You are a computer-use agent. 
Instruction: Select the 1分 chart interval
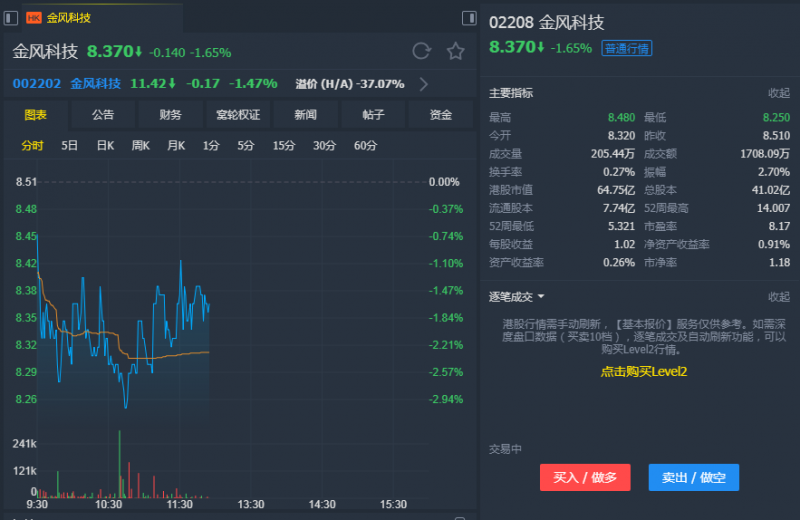click(x=211, y=145)
